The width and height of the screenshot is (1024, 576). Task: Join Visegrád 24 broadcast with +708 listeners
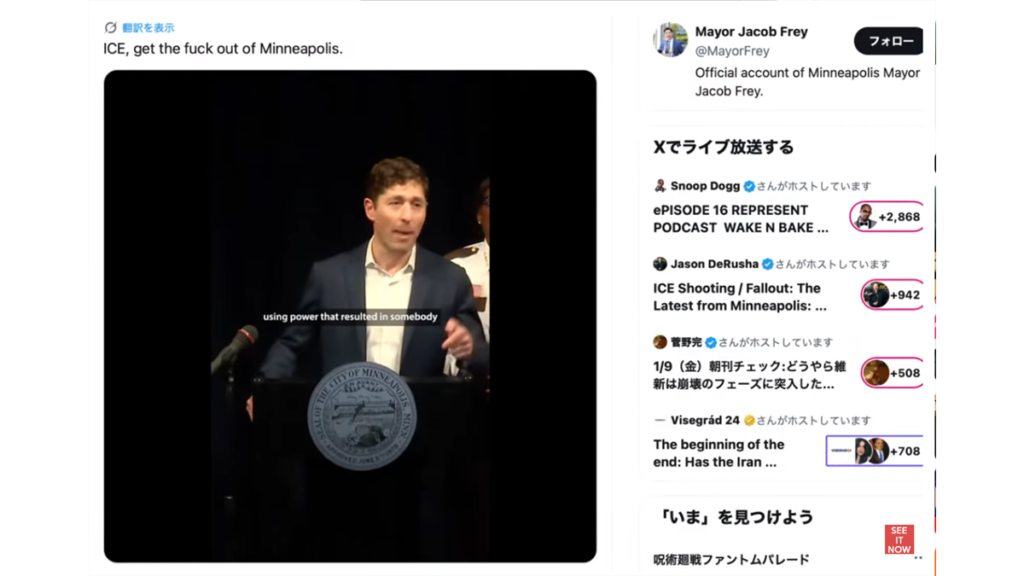875,451
